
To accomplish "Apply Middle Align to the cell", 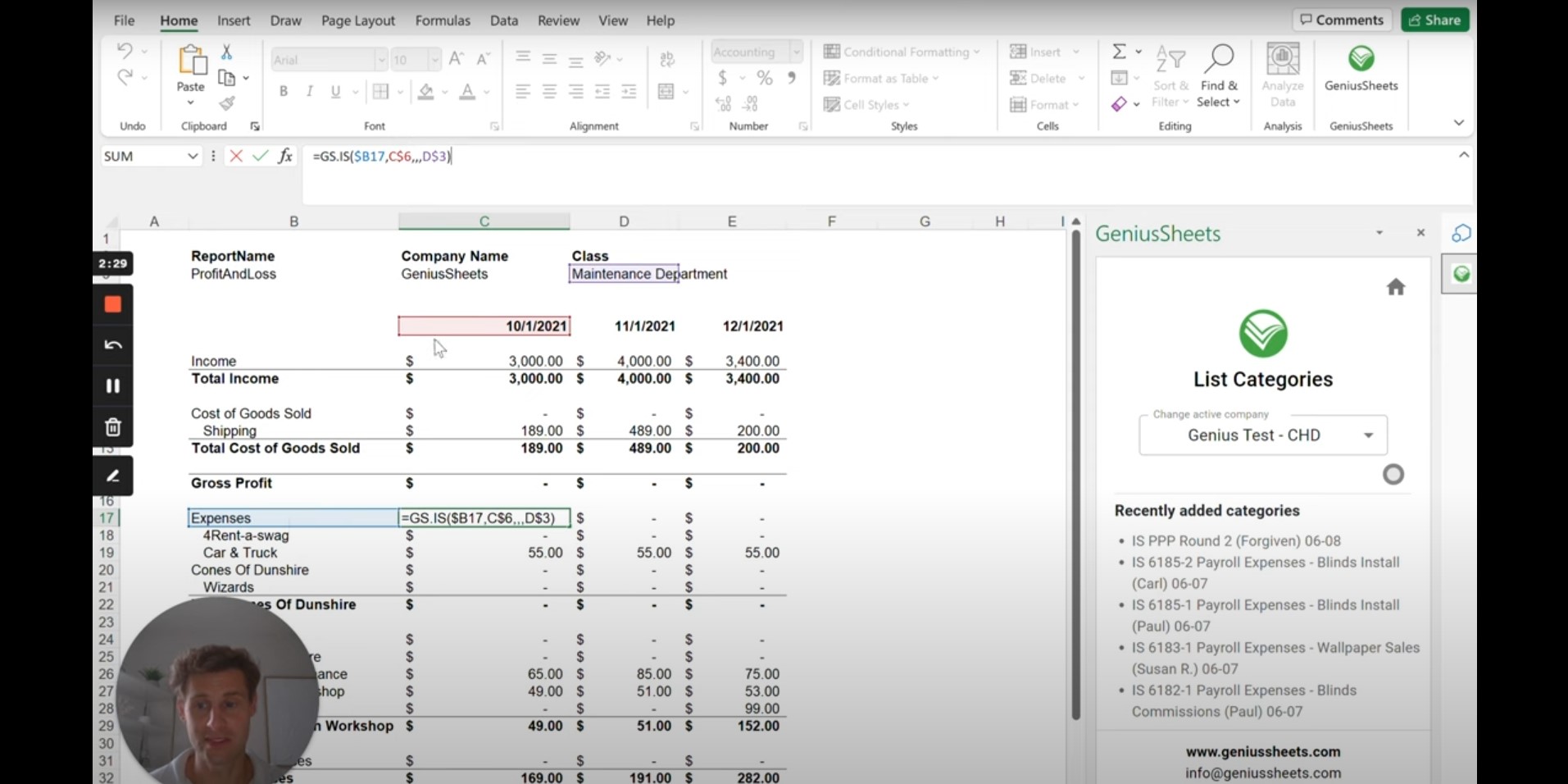I will click(549, 58).
